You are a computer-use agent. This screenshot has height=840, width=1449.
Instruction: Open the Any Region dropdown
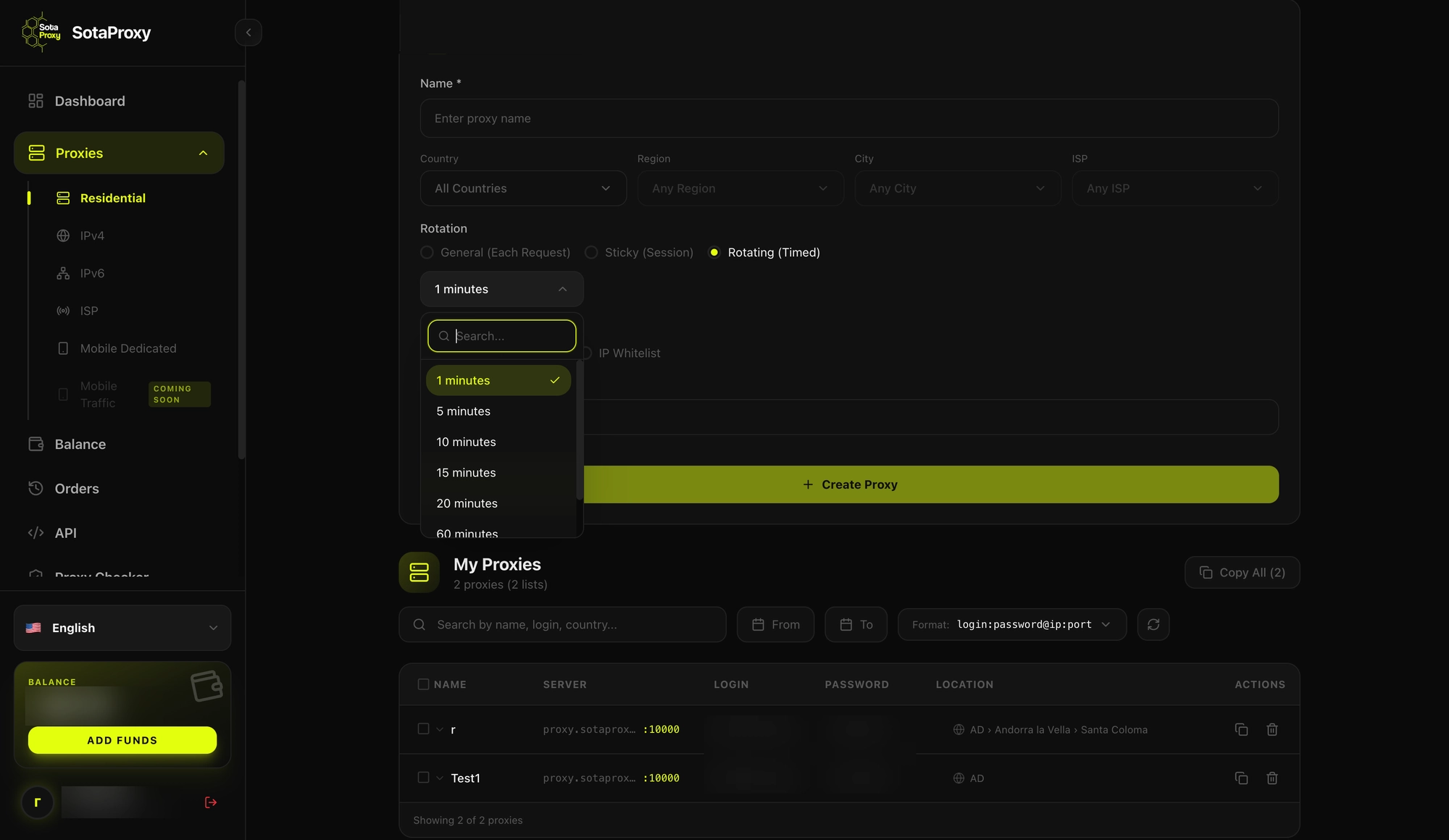(740, 188)
